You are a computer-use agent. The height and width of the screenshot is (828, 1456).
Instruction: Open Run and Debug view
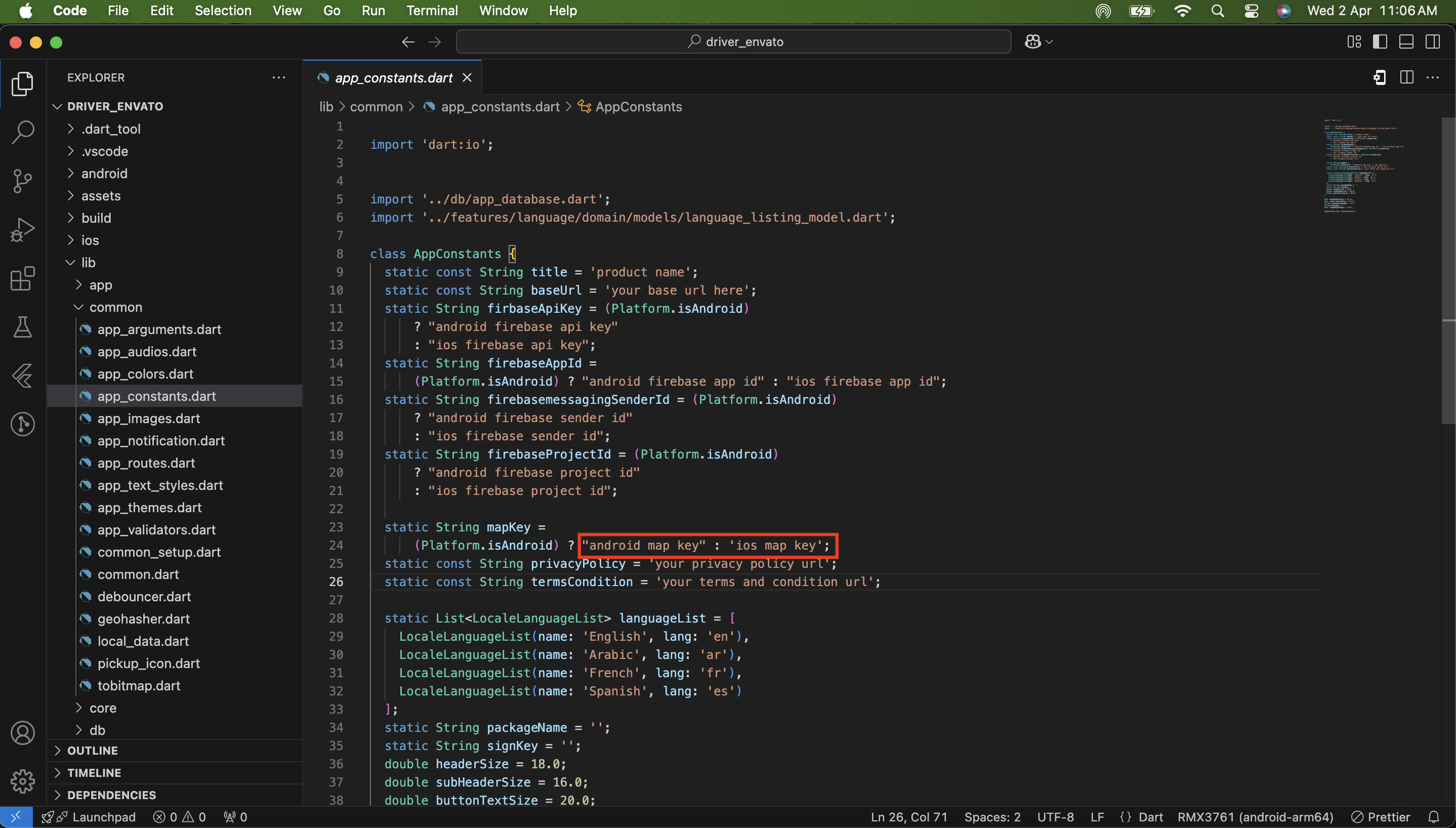click(23, 230)
